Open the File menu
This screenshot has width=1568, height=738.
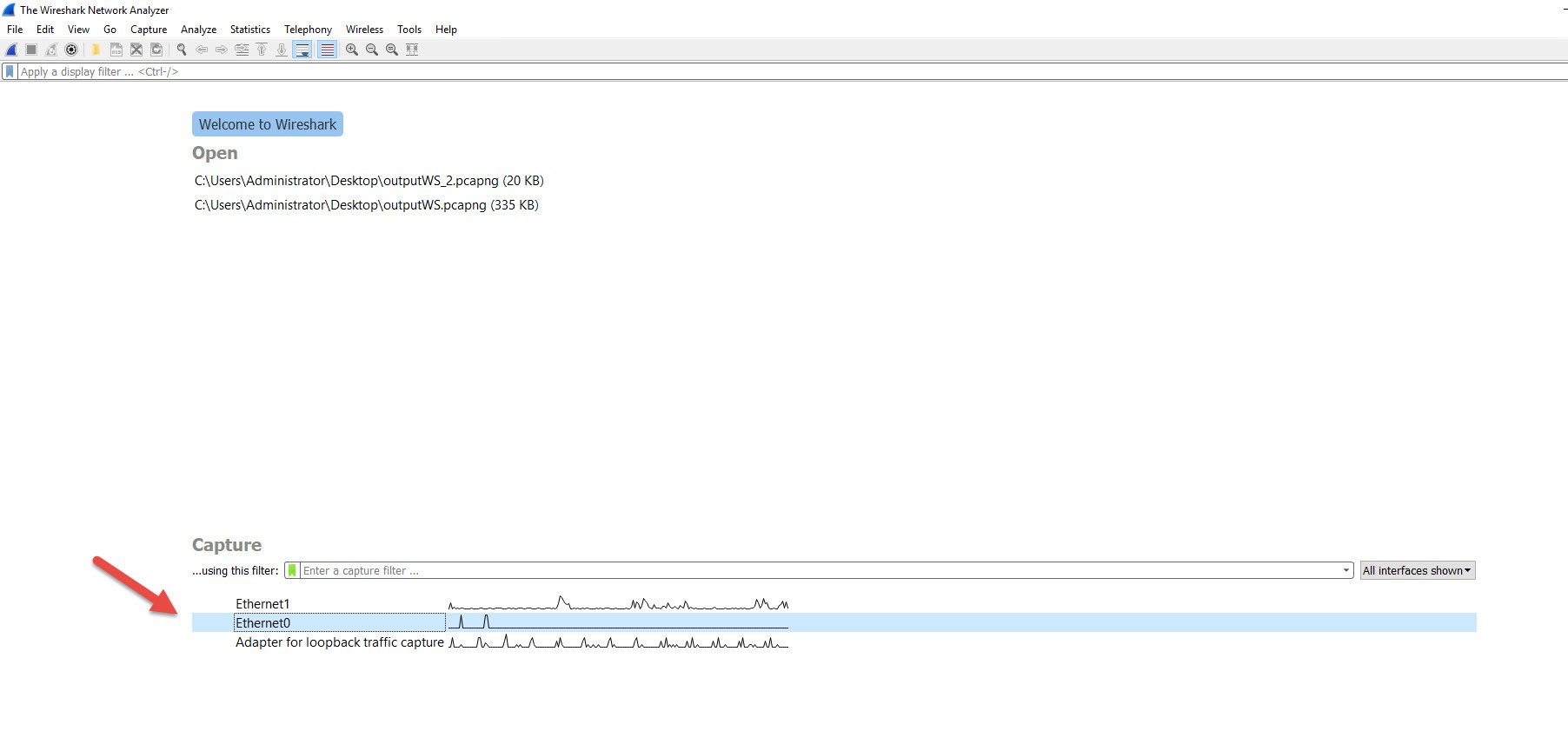(15, 29)
